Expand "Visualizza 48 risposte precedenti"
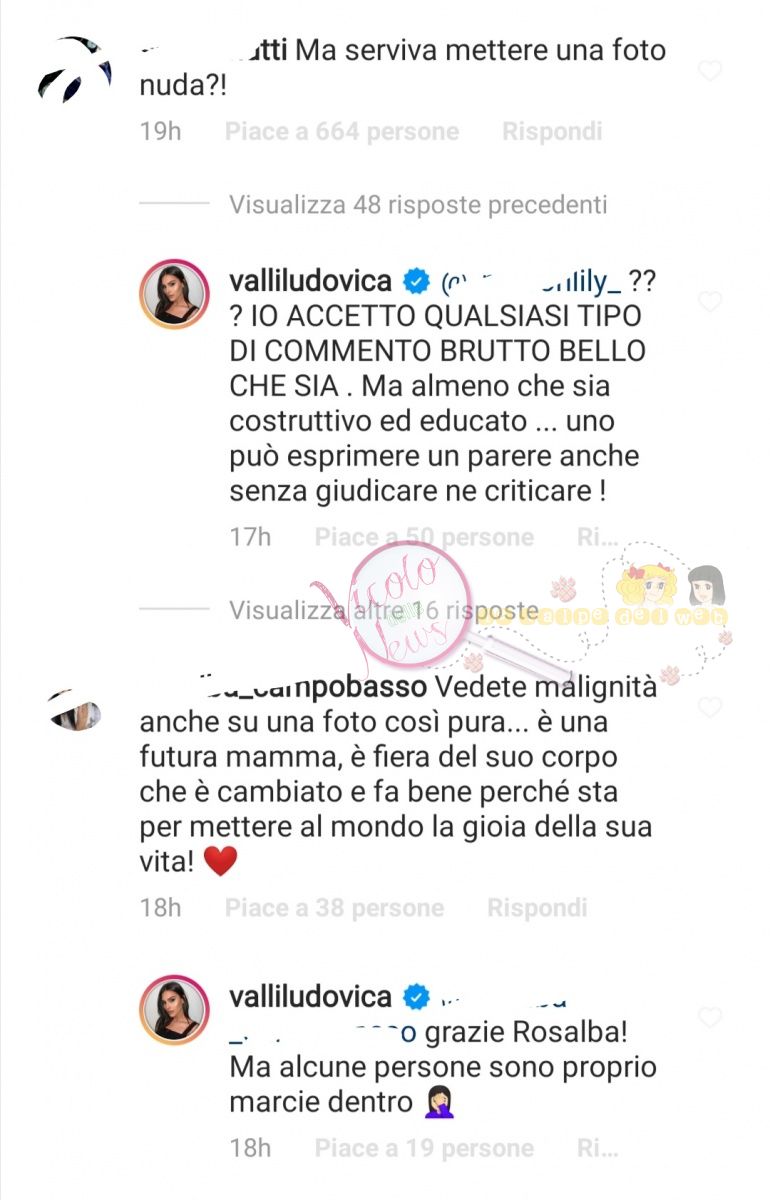 418,205
